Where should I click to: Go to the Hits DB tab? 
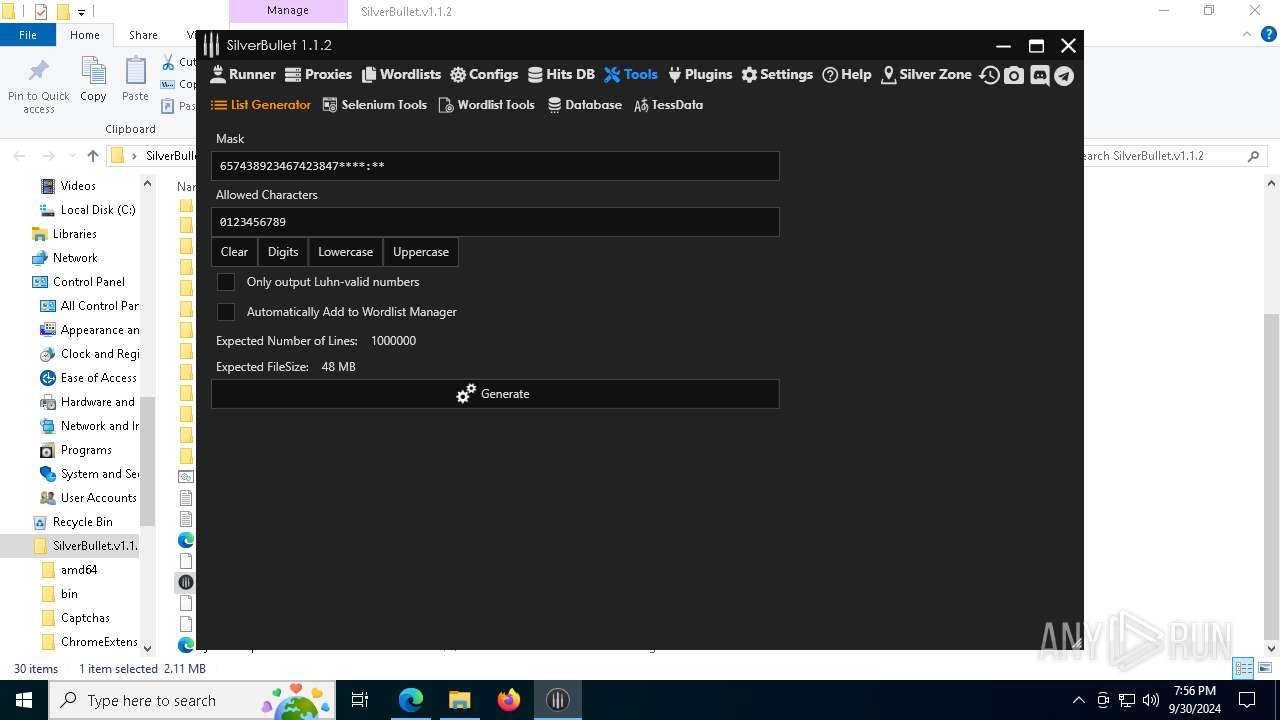561,75
